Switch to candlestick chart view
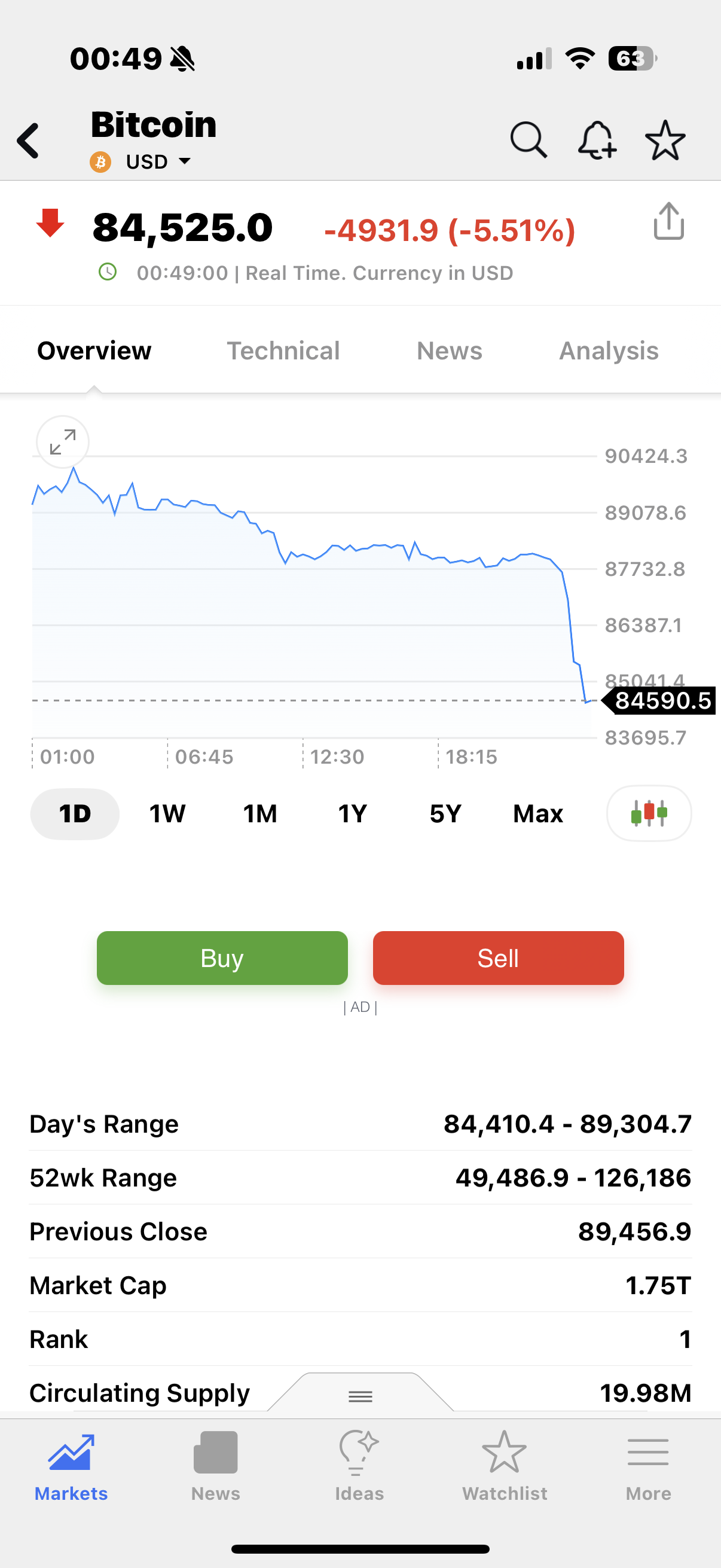This screenshot has height=1568, width=721. pos(649,813)
